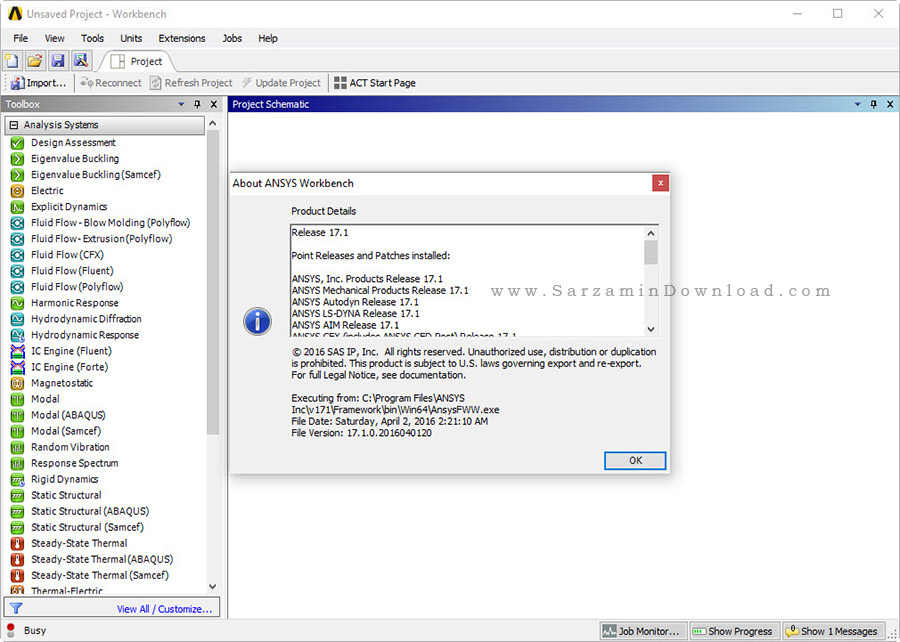Select Steady-State Thermal (Samcef) entry
This screenshot has width=900, height=642.
point(99,575)
